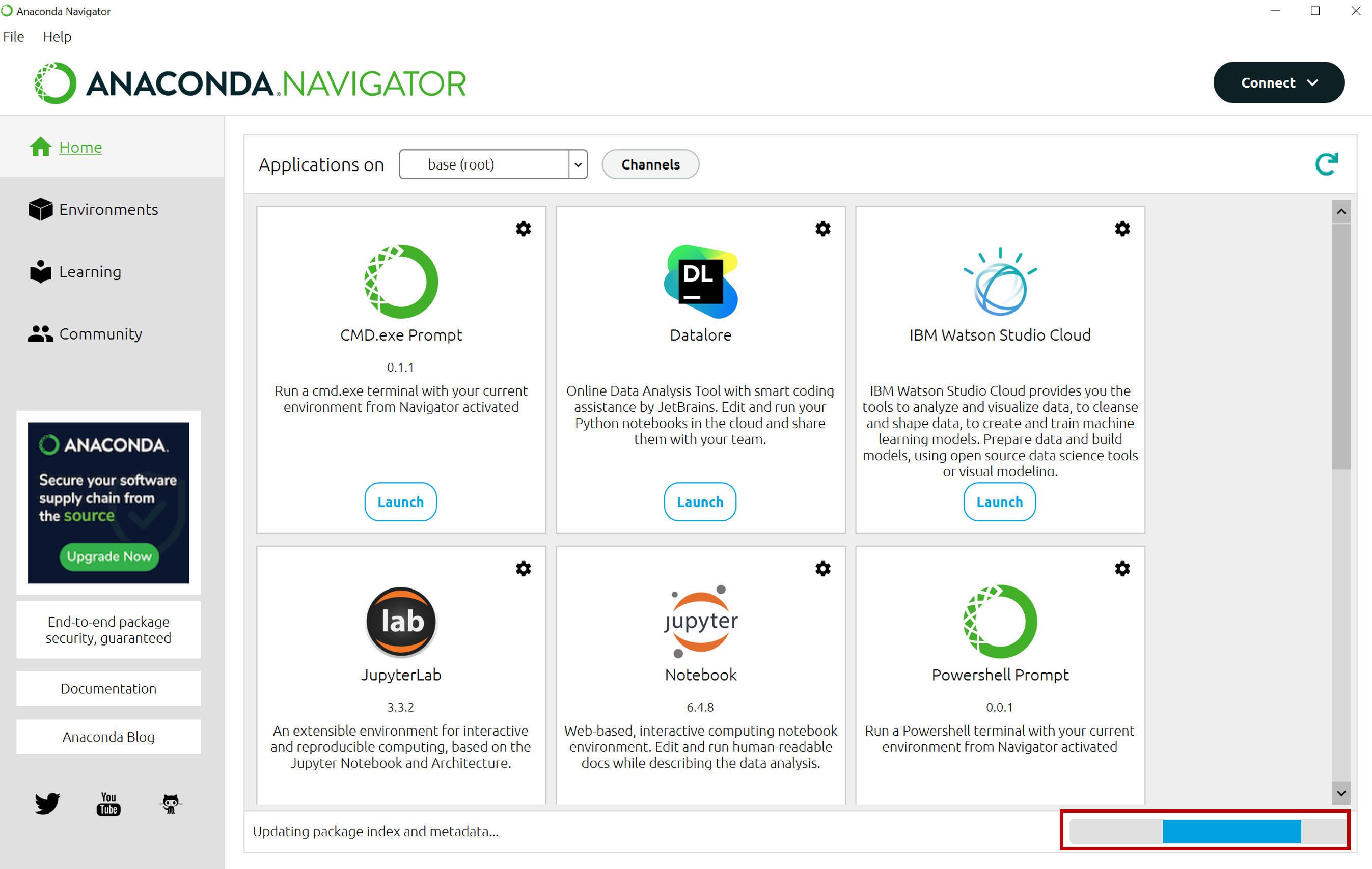Open the gear settings for JupyterLab

[x=523, y=568]
